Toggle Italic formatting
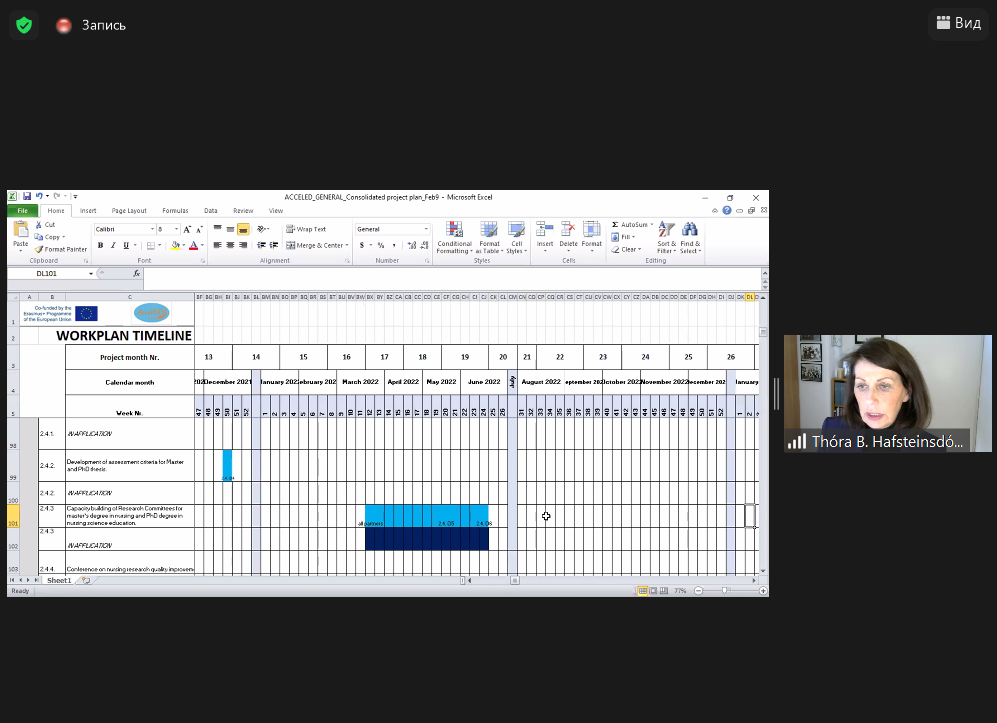 pos(113,245)
